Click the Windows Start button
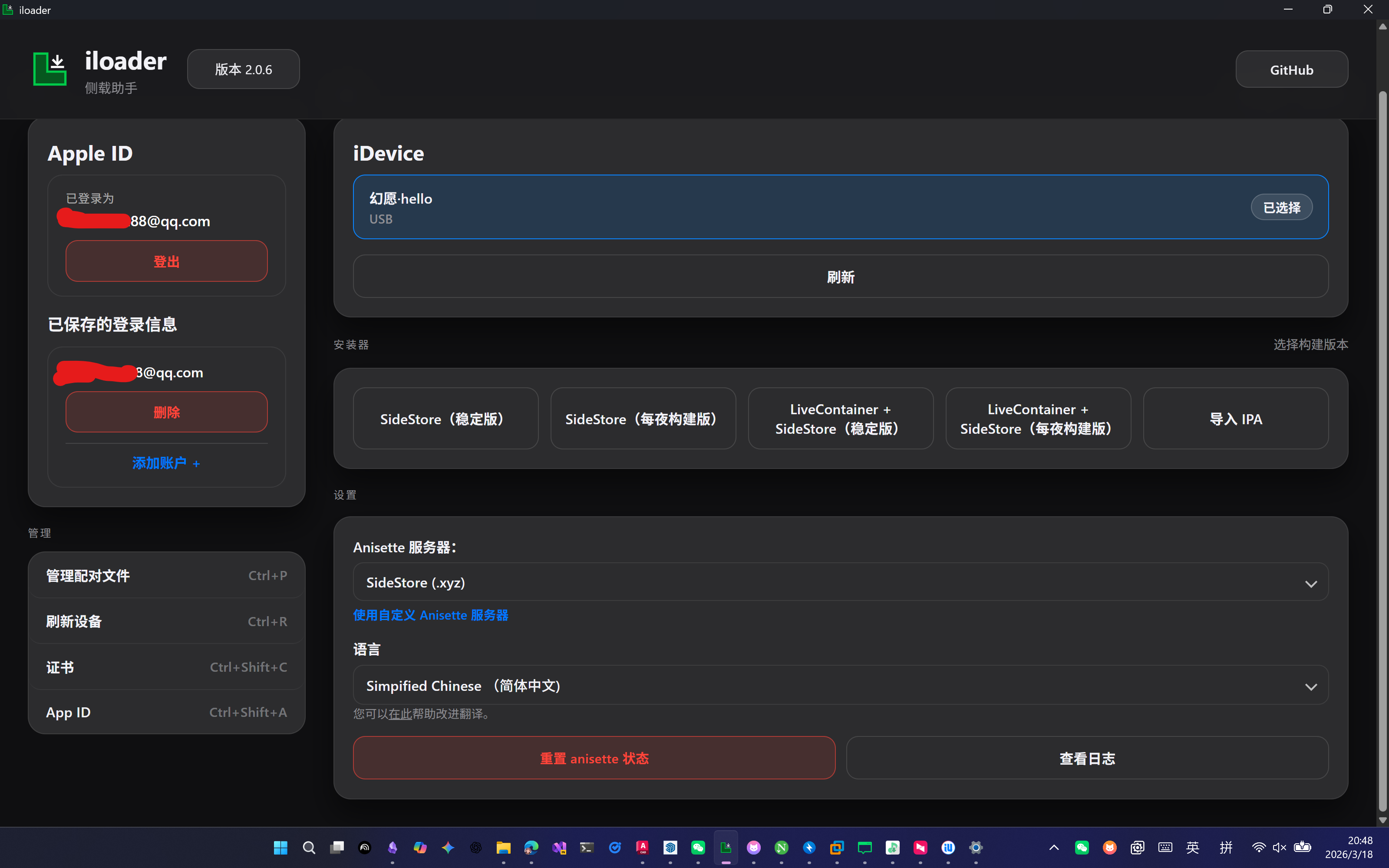 (x=280, y=847)
